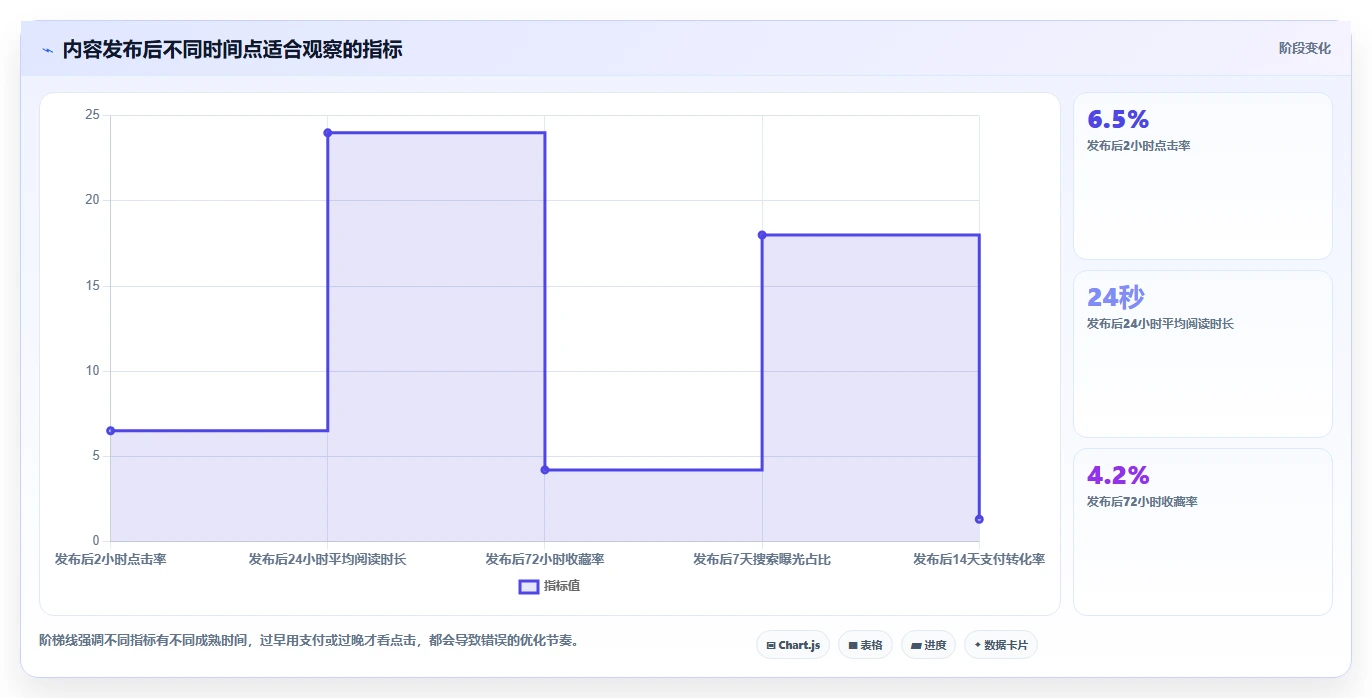Click the 阶段变化 label in the header
The width and height of the screenshot is (1372, 698).
point(1304,48)
